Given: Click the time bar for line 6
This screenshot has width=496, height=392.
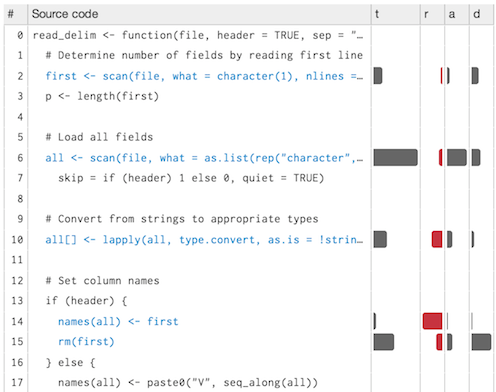Looking at the screenshot, I should pos(396,158).
